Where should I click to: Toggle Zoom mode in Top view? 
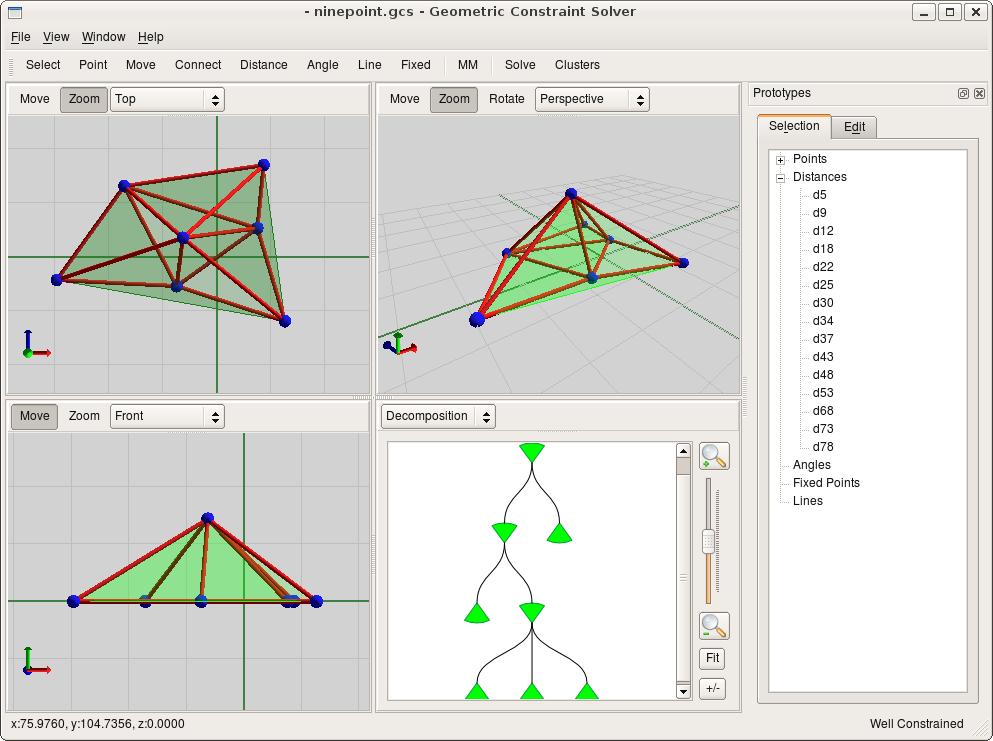[84, 99]
